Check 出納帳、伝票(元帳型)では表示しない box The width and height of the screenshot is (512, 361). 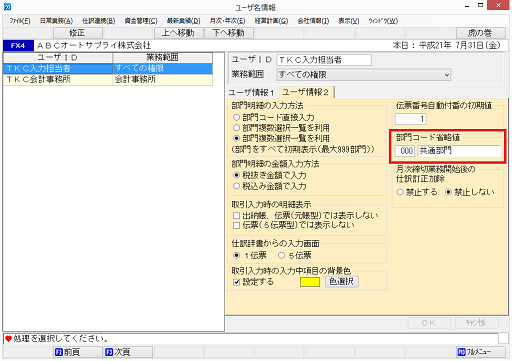pyautogui.click(x=236, y=216)
